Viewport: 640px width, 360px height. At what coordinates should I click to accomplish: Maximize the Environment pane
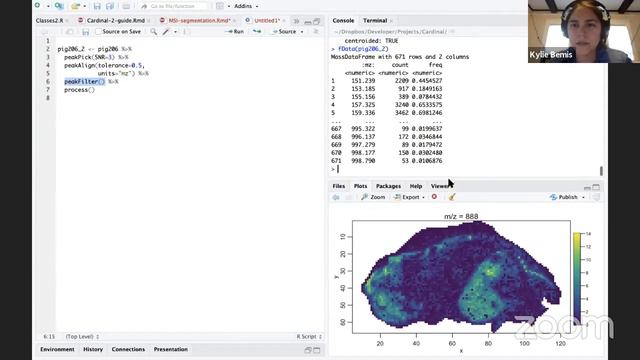[317, 350]
